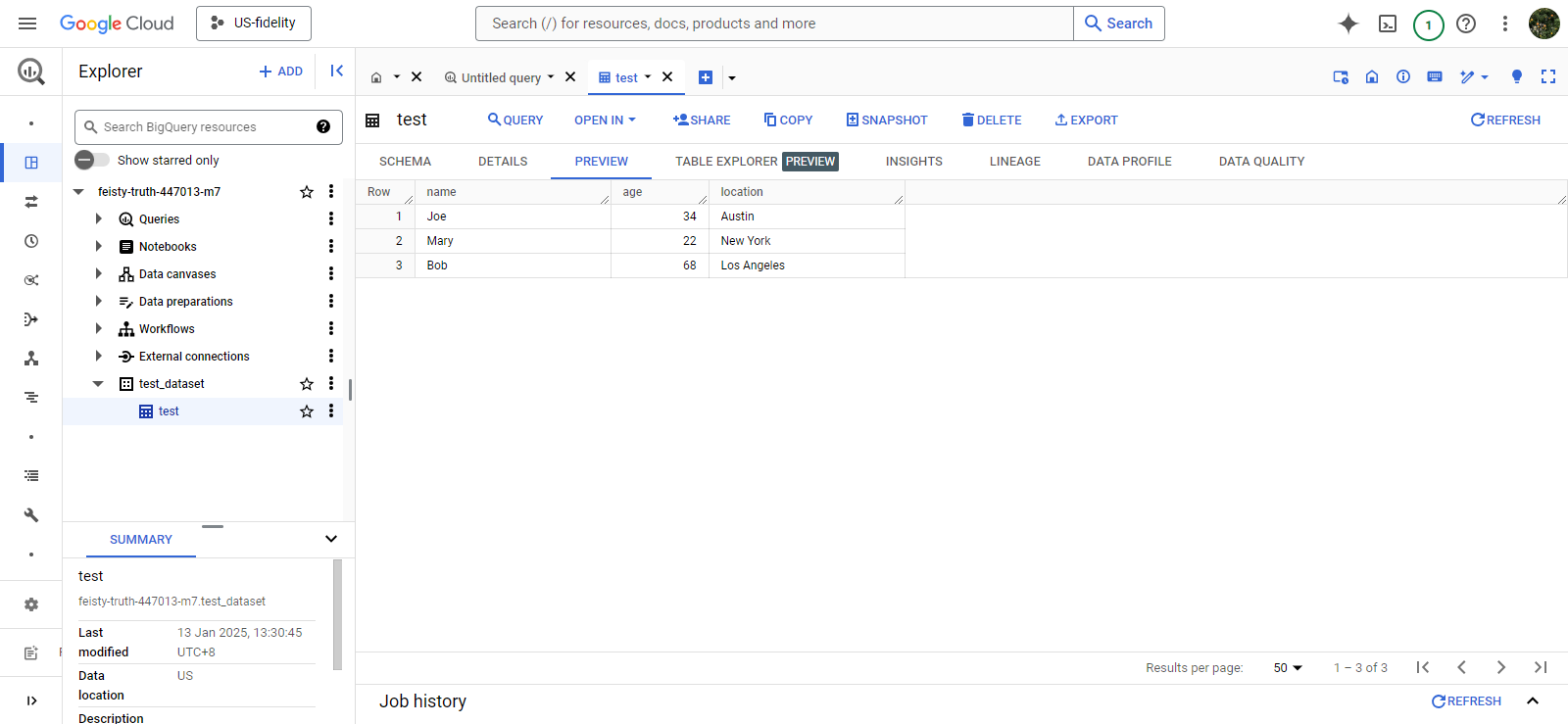Expand the Workflows tree node
Viewport: 1568px width, 724px height.
[x=98, y=329]
